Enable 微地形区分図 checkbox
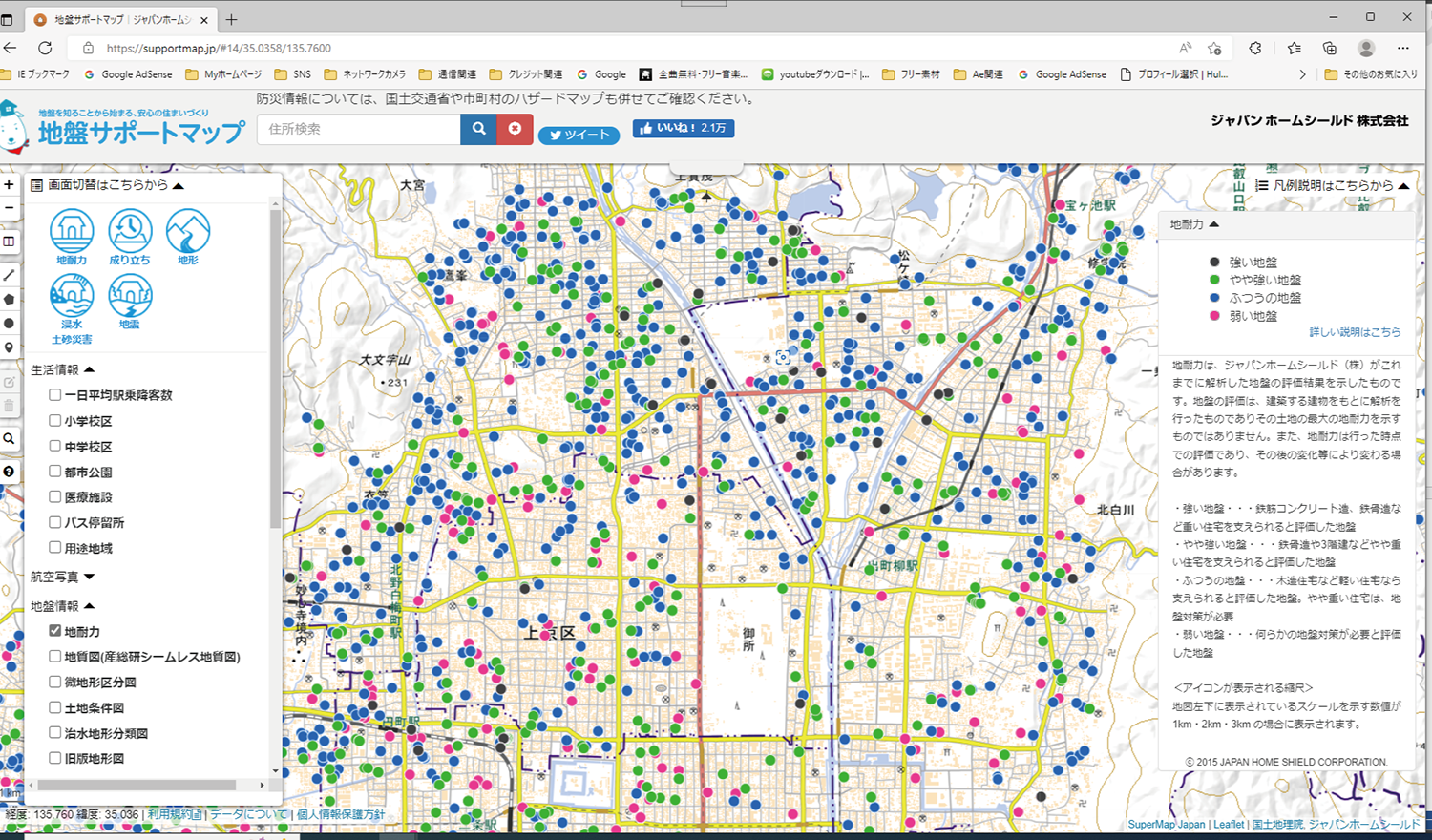 (55, 682)
